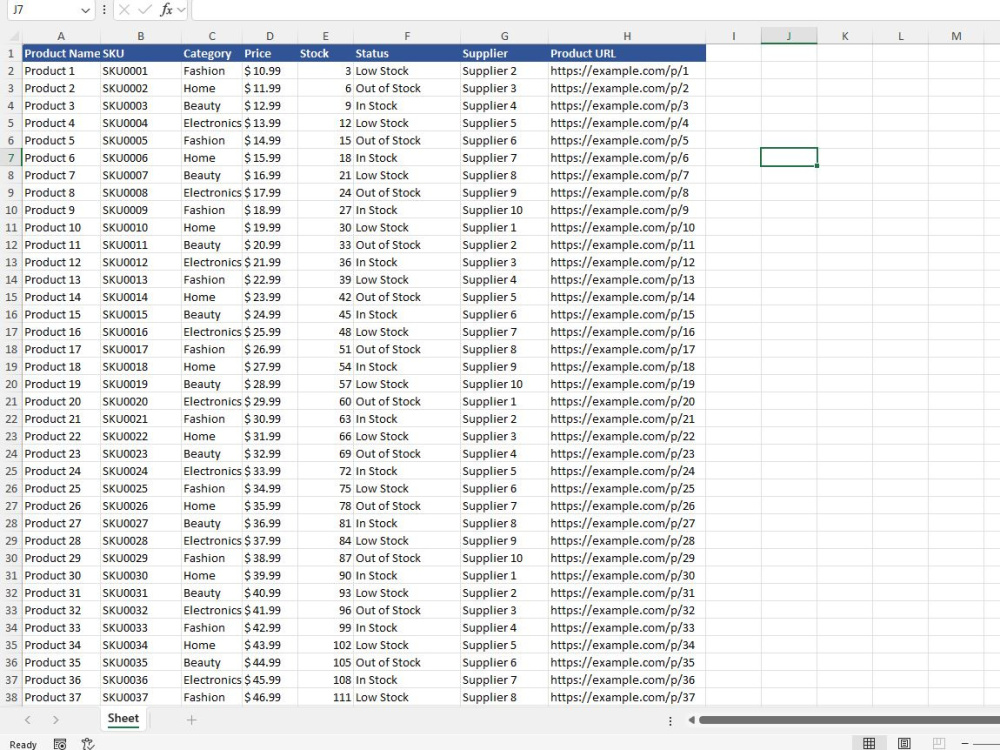
Task: Select the Product 25 cell
Action: (61, 489)
